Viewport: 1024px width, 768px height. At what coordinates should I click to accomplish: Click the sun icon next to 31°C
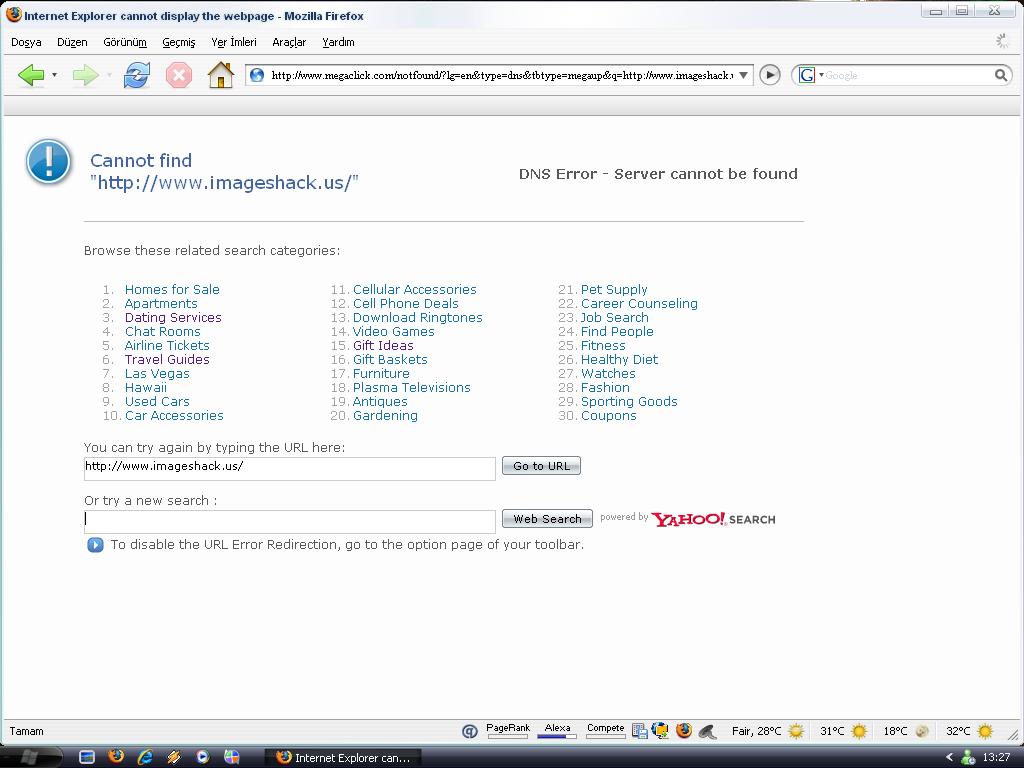coord(859,731)
